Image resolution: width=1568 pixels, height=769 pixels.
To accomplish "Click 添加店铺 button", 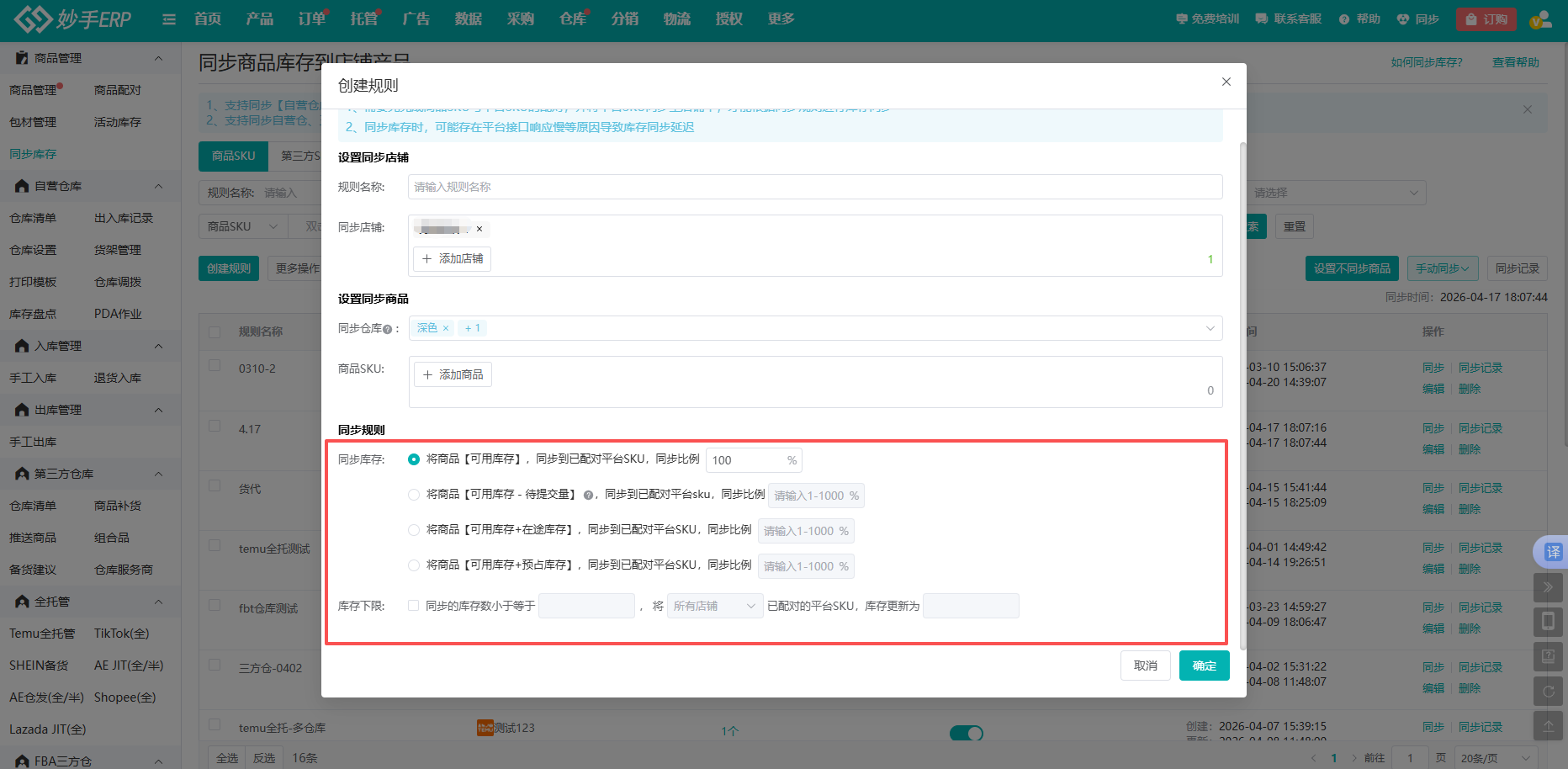I will coord(453,258).
